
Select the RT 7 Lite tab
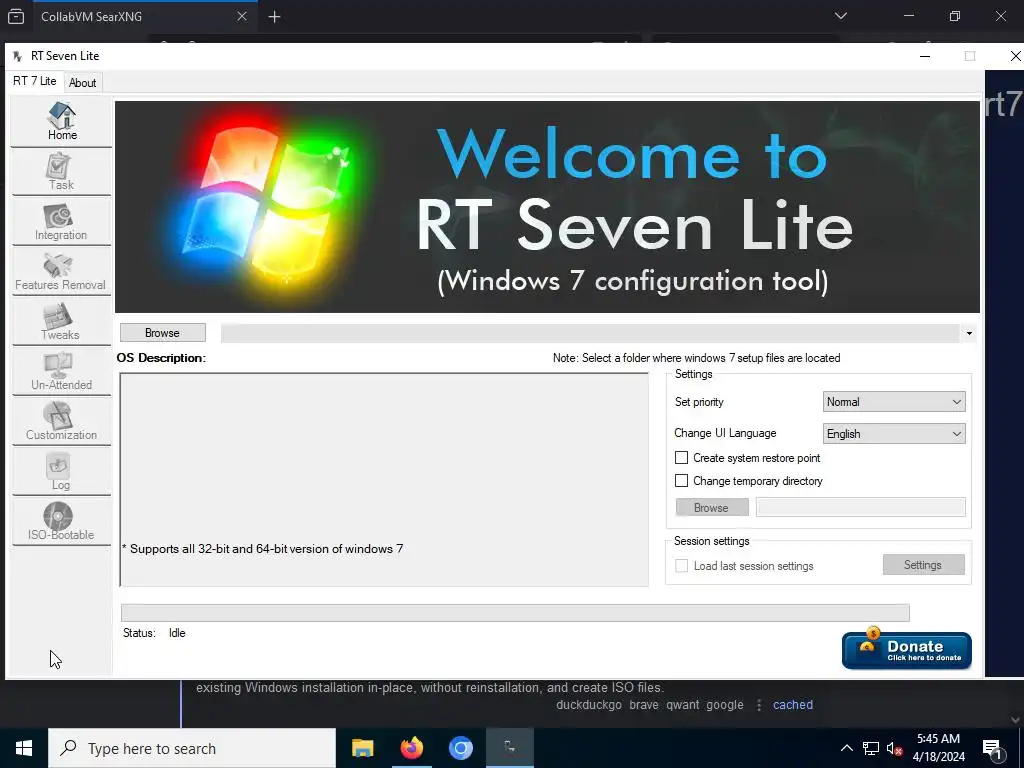pyautogui.click(x=35, y=81)
